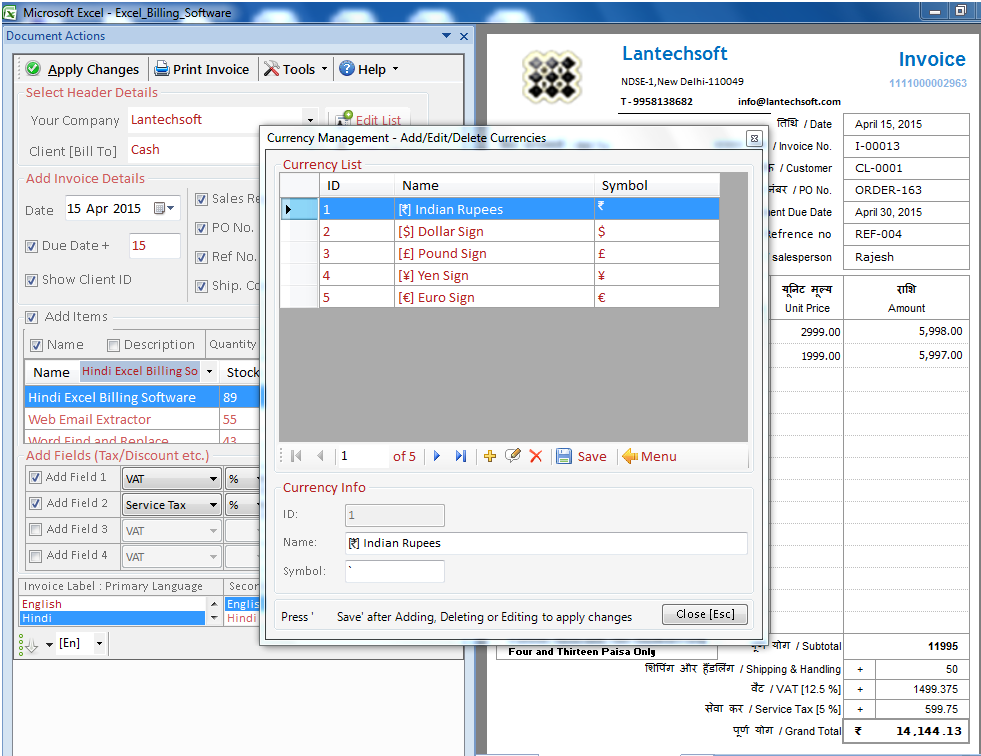The width and height of the screenshot is (981, 756).
Task: Open the Tools menu in Document Actions
Action: (x=295, y=69)
